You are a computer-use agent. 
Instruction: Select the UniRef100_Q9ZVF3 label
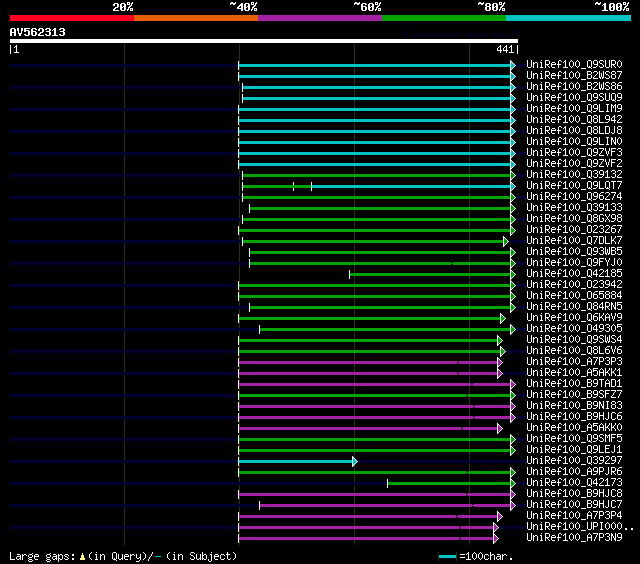tap(574, 153)
